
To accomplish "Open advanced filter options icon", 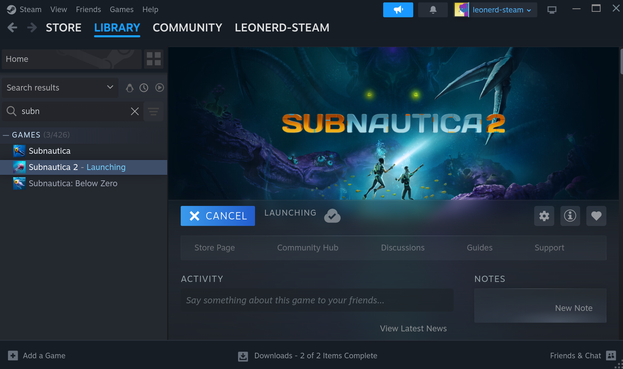I will [x=153, y=111].
